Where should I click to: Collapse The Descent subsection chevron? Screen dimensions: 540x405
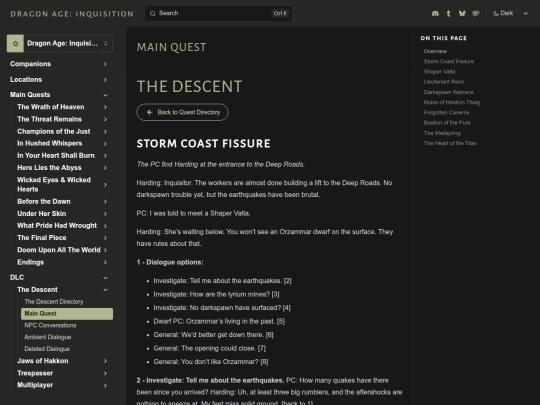coord(105,290)
